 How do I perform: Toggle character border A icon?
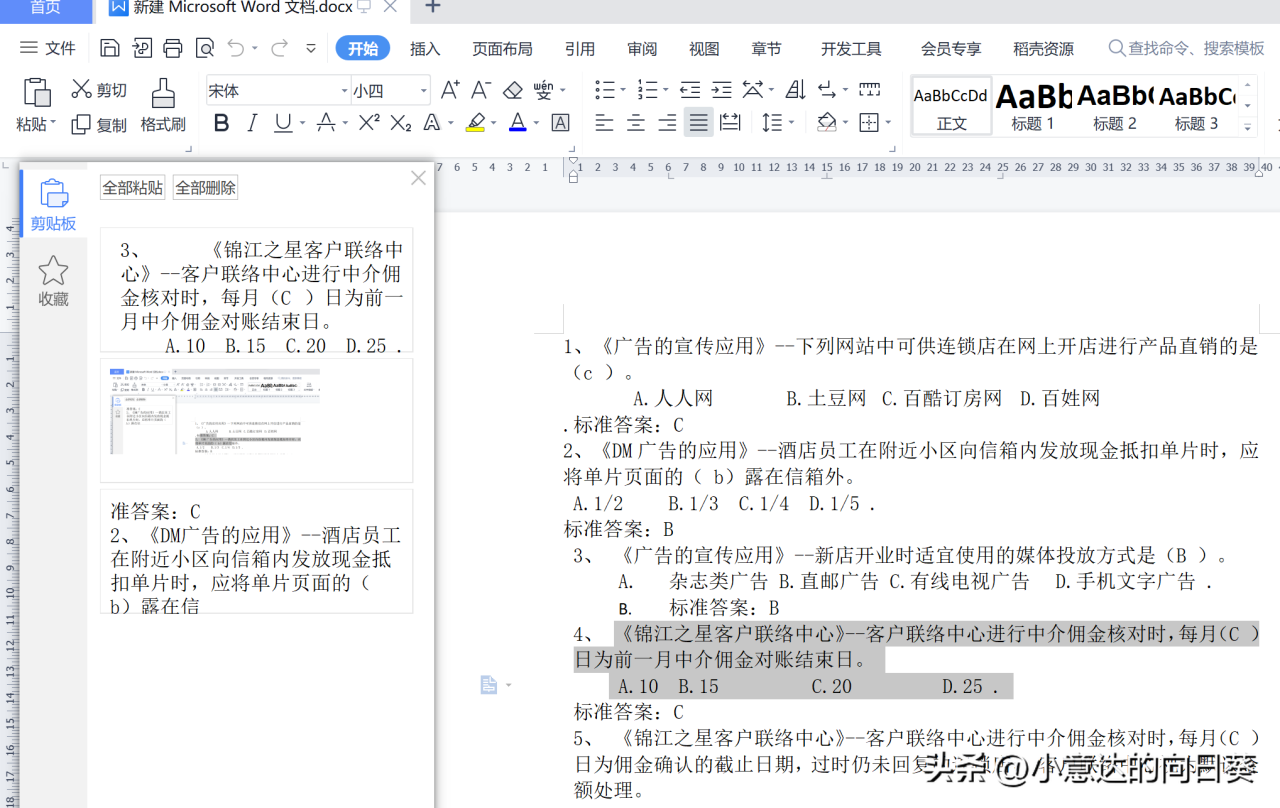pyautogui.click(x=560, y=123)
